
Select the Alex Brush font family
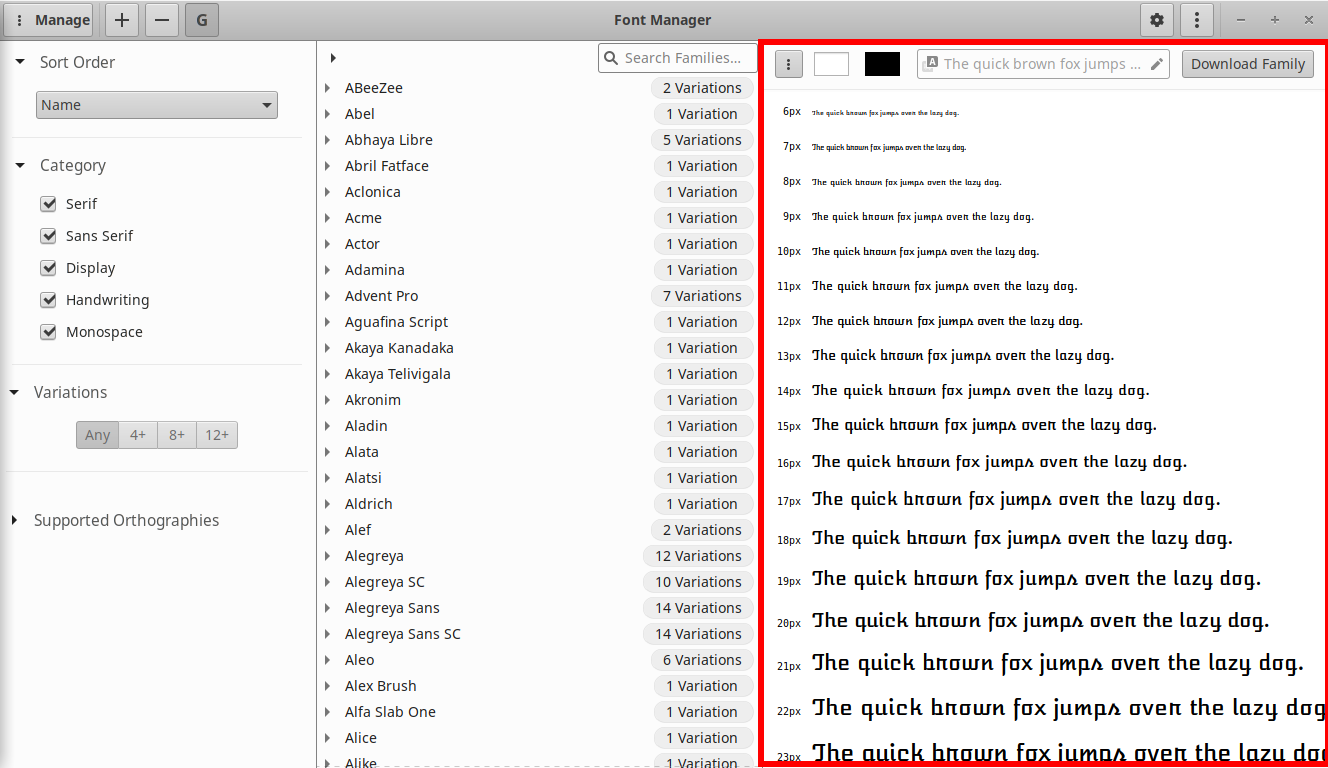click(538, 686)
